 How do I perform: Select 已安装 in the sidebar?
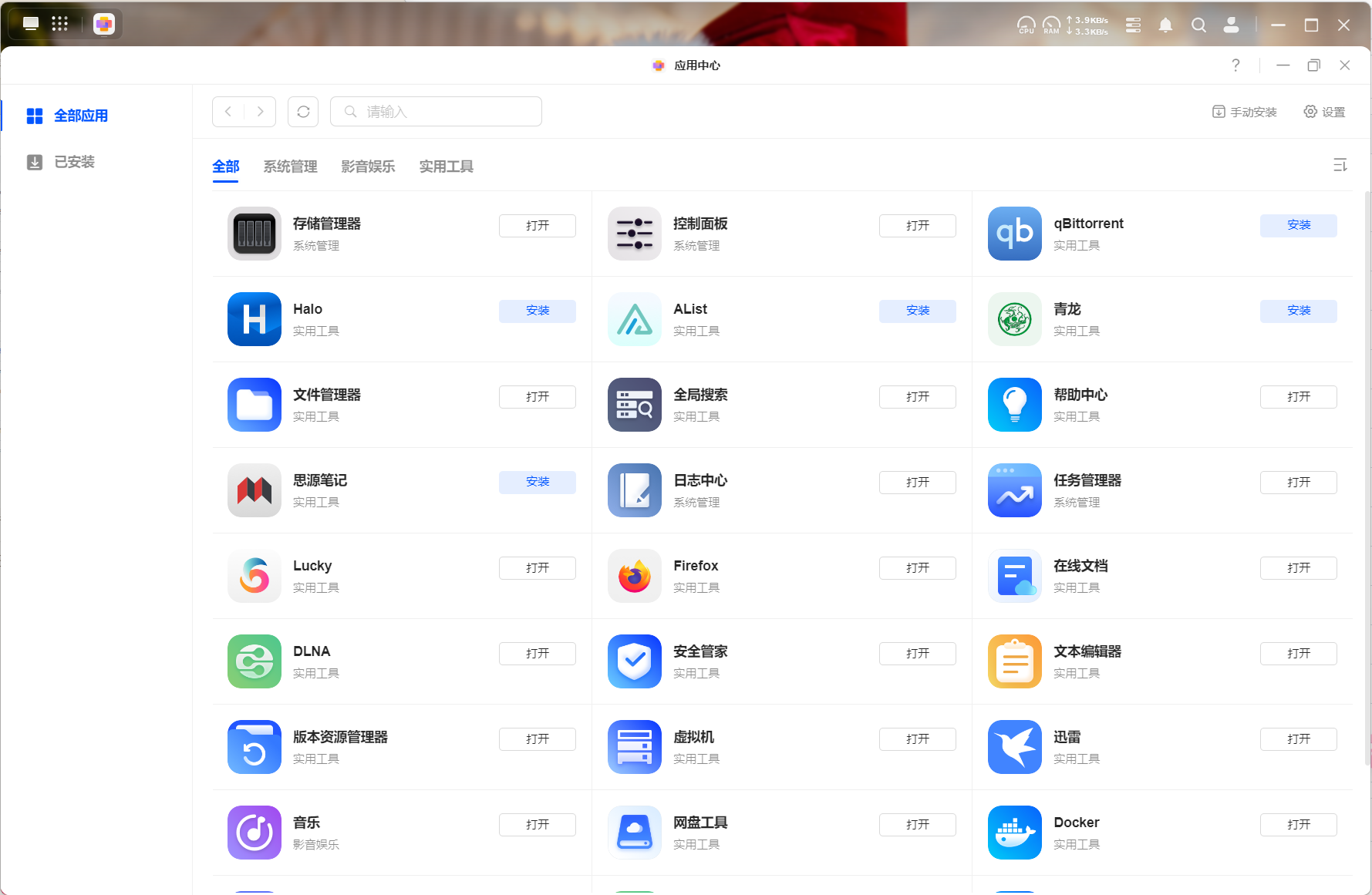tap(96, 162)
